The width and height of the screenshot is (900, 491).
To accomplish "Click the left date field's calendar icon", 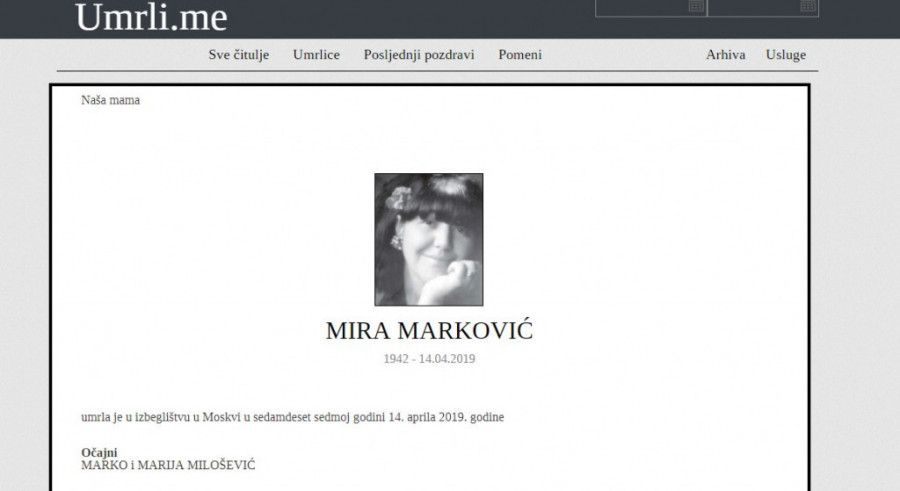I will coord(696,6).
